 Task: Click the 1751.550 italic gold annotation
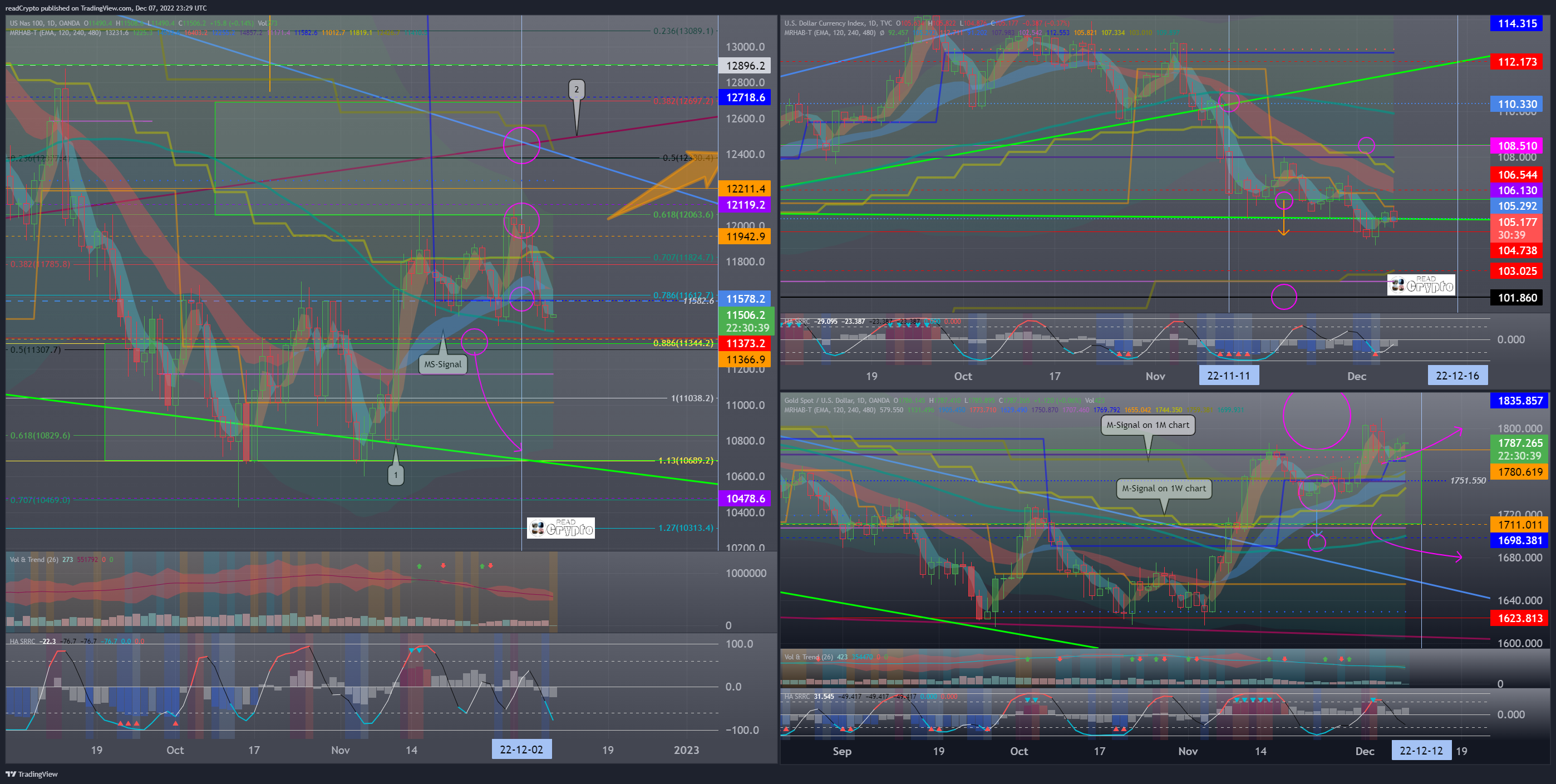[x=1468, y=481]
